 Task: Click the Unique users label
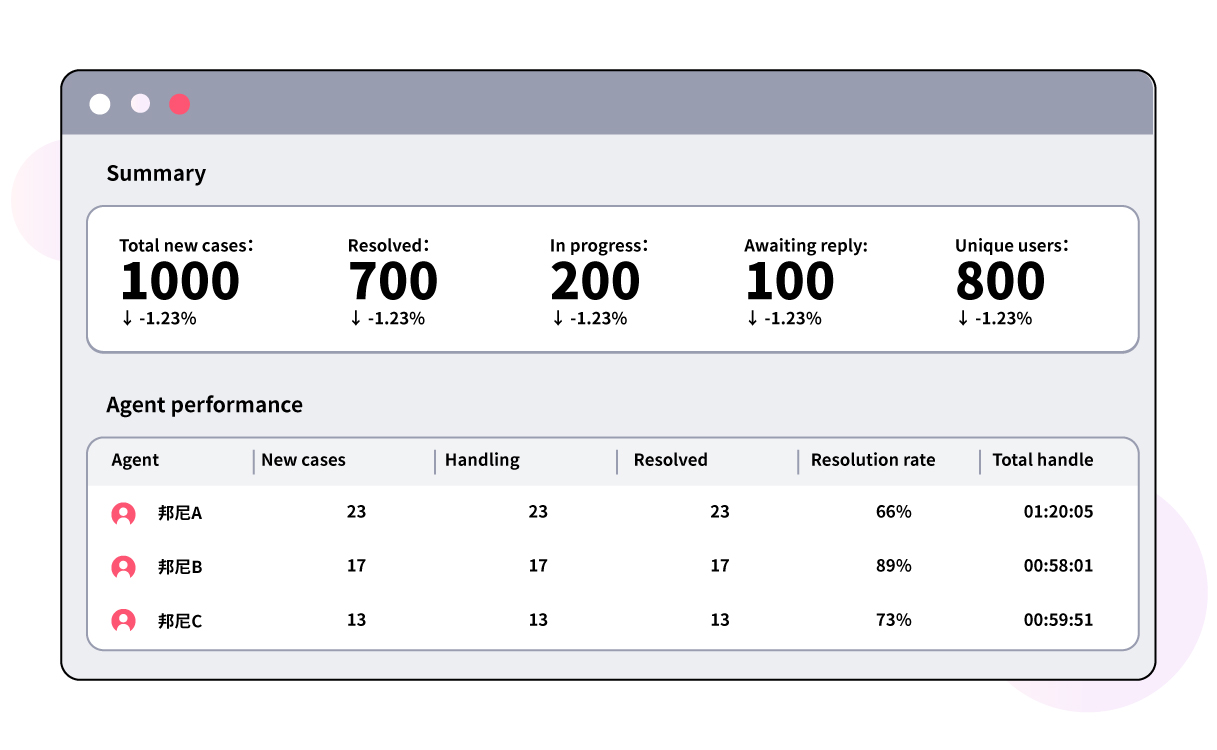point(1011,246)
